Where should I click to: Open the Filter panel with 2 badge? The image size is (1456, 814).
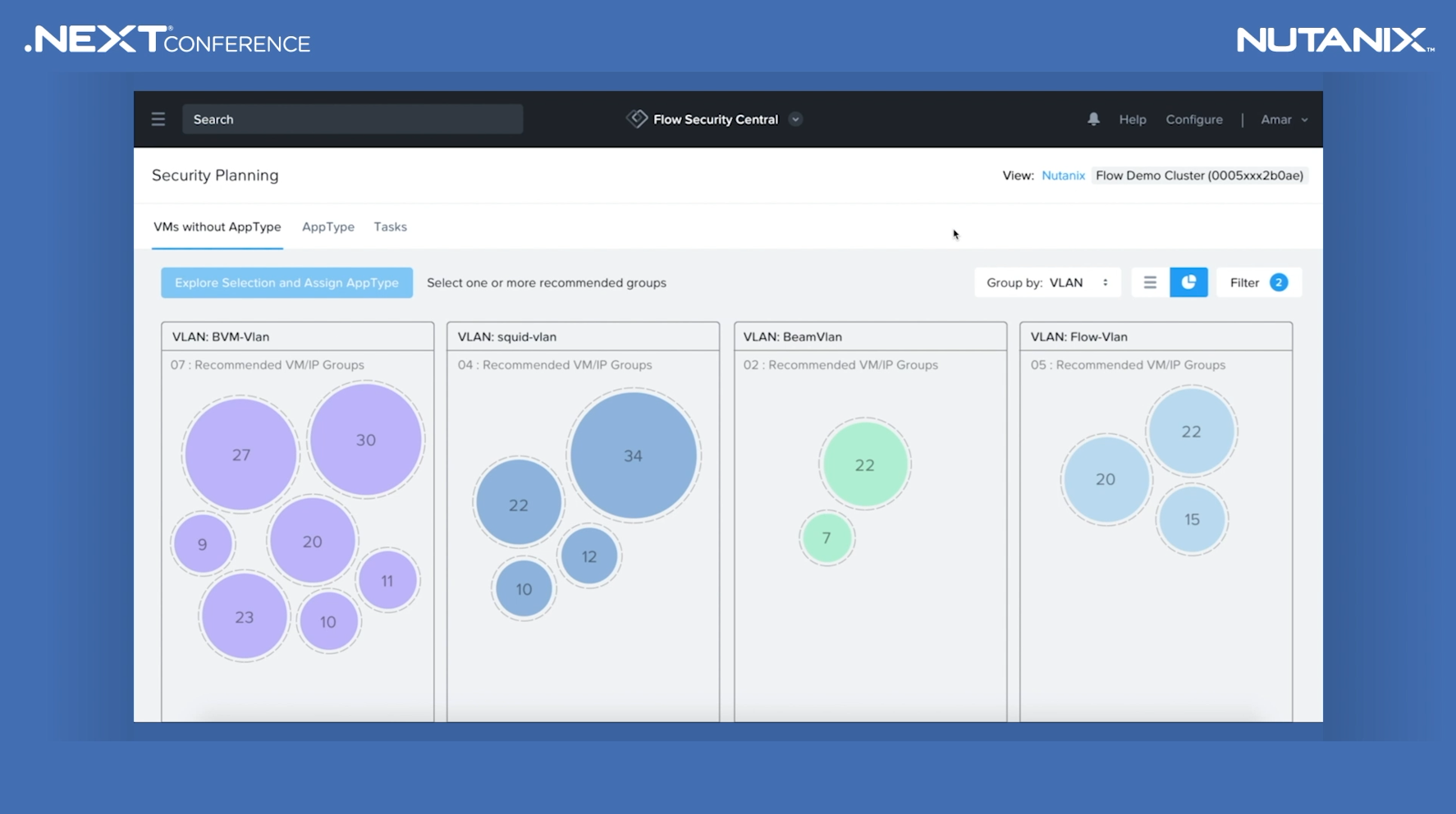point(1258,282)
